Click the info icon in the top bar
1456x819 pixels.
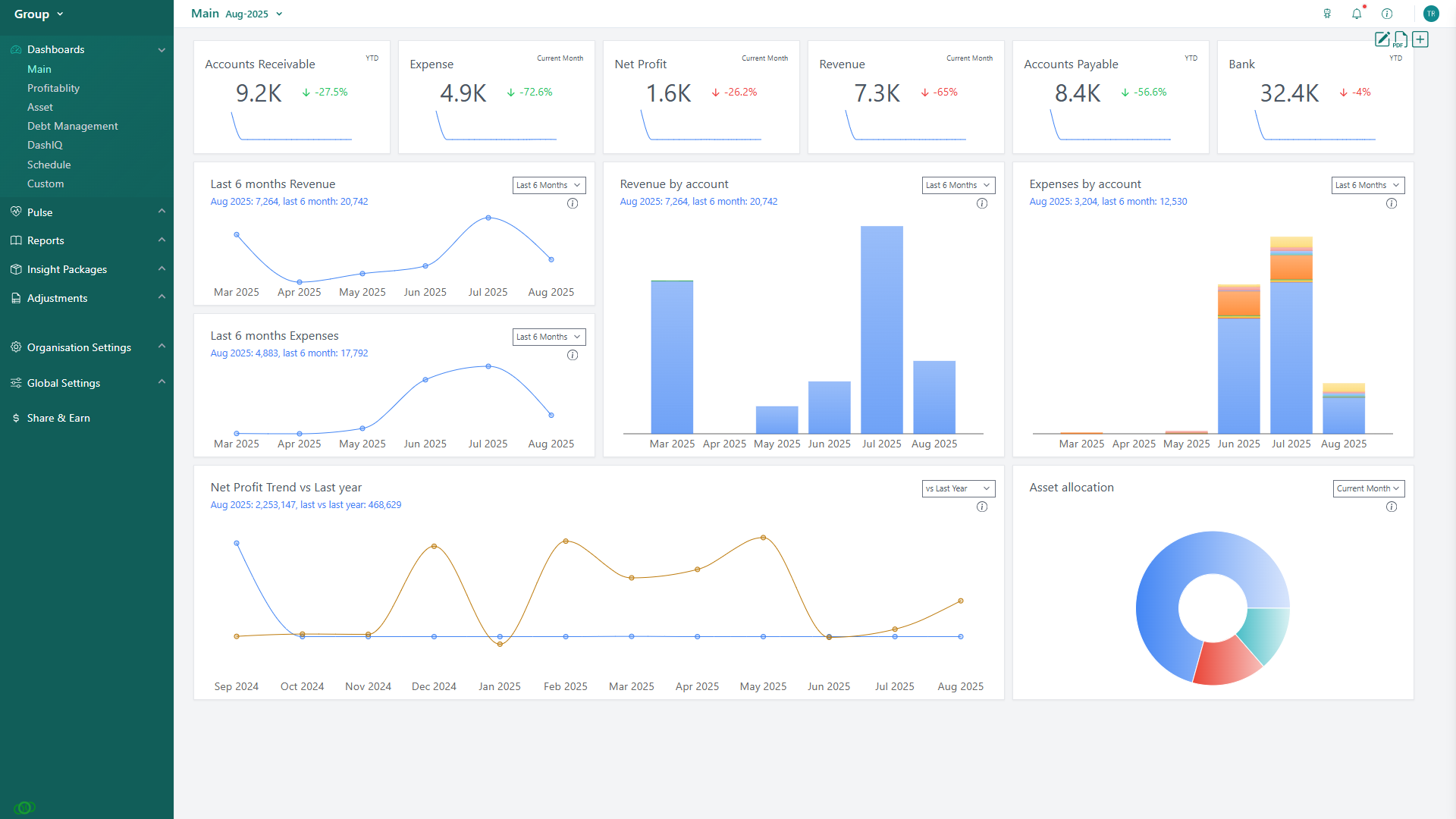click(x=1387, y=14)
